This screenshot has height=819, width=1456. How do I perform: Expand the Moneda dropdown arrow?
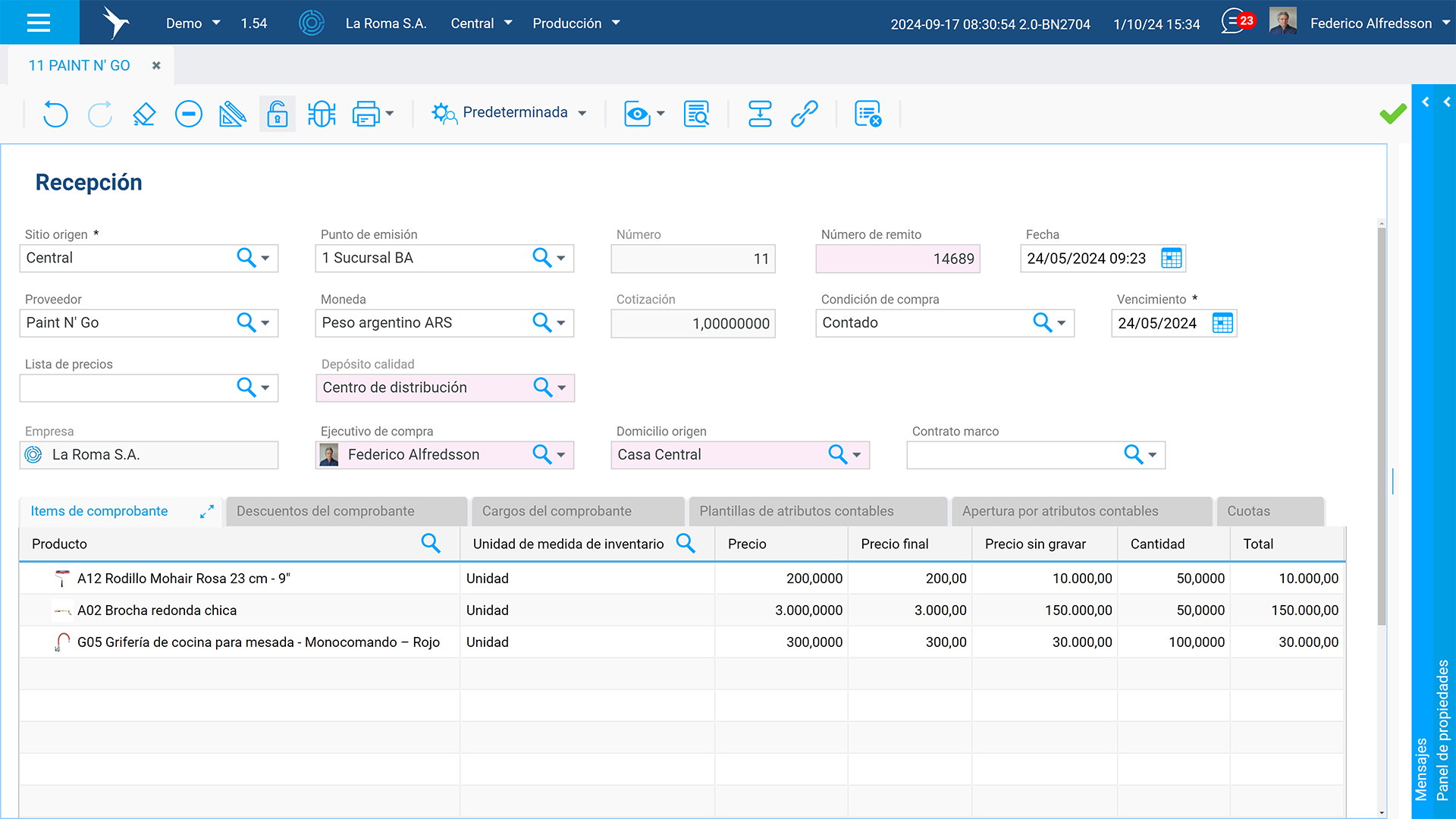(561, 323)
